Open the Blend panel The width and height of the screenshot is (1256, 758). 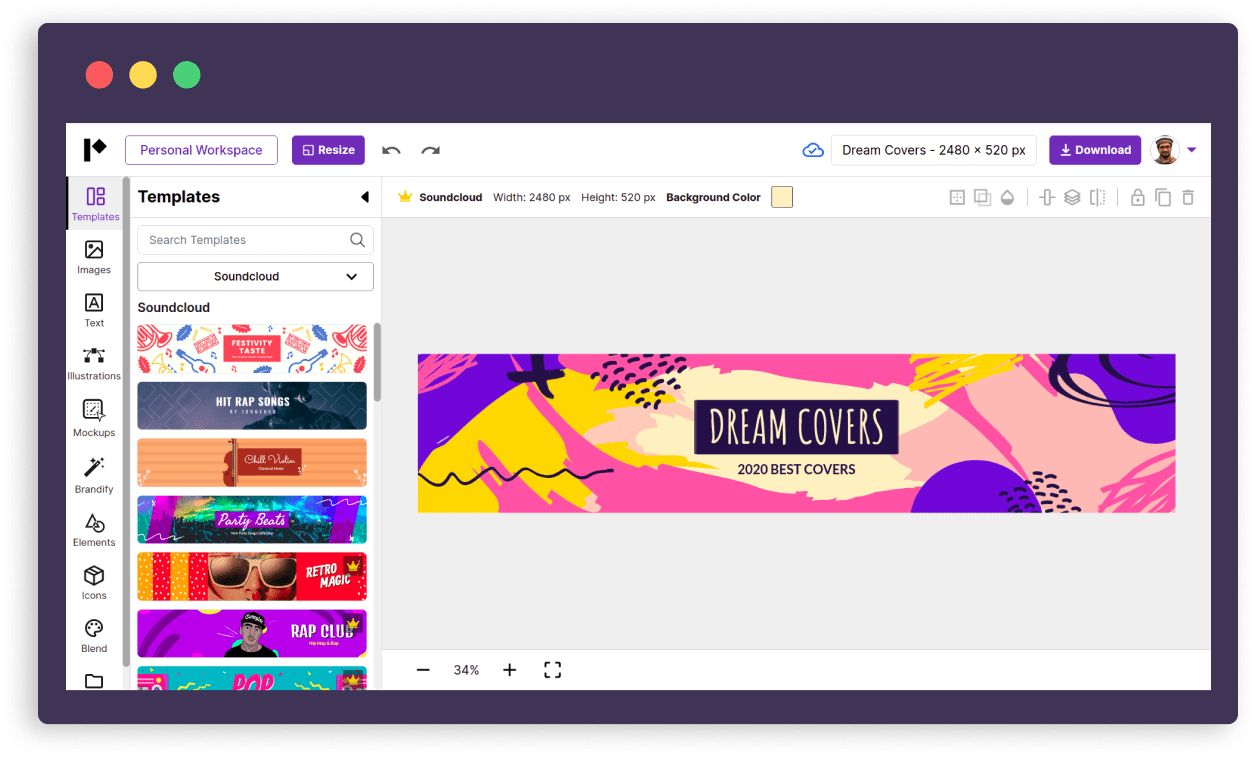93,634
